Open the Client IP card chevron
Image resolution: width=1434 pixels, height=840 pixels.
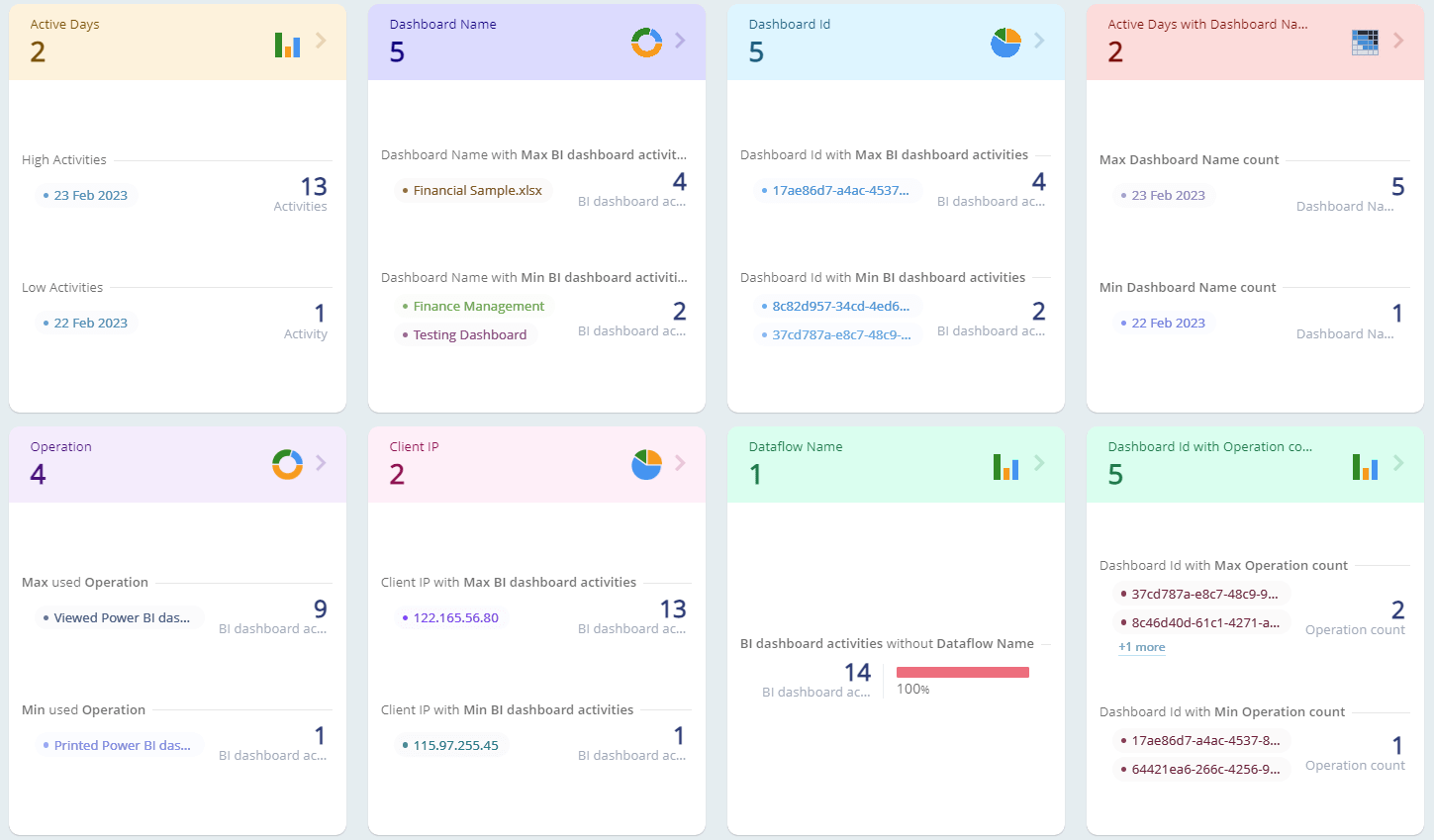(x=677, y=464)
